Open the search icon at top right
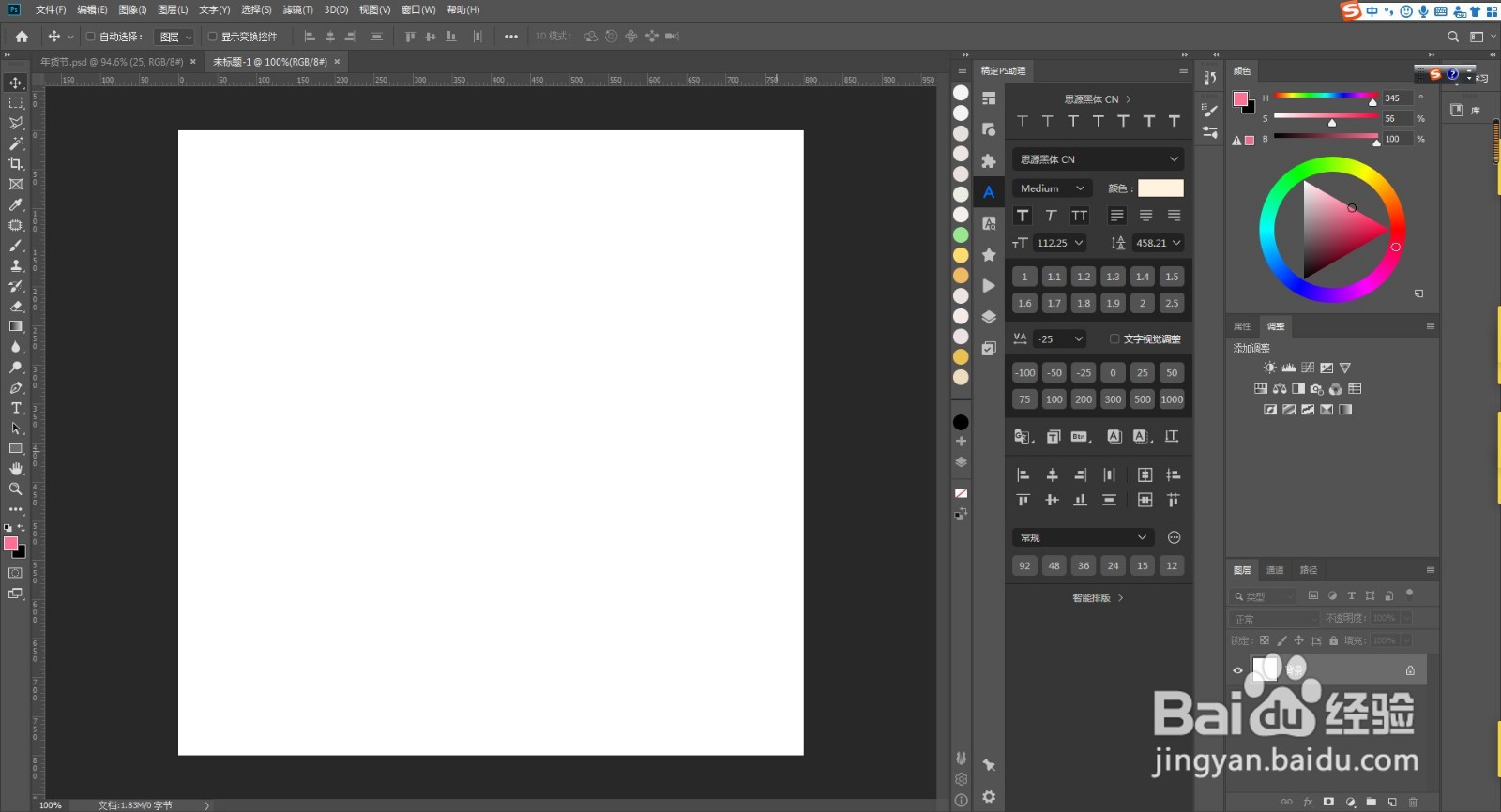 pyautogui.click(x=1453, y=37)
